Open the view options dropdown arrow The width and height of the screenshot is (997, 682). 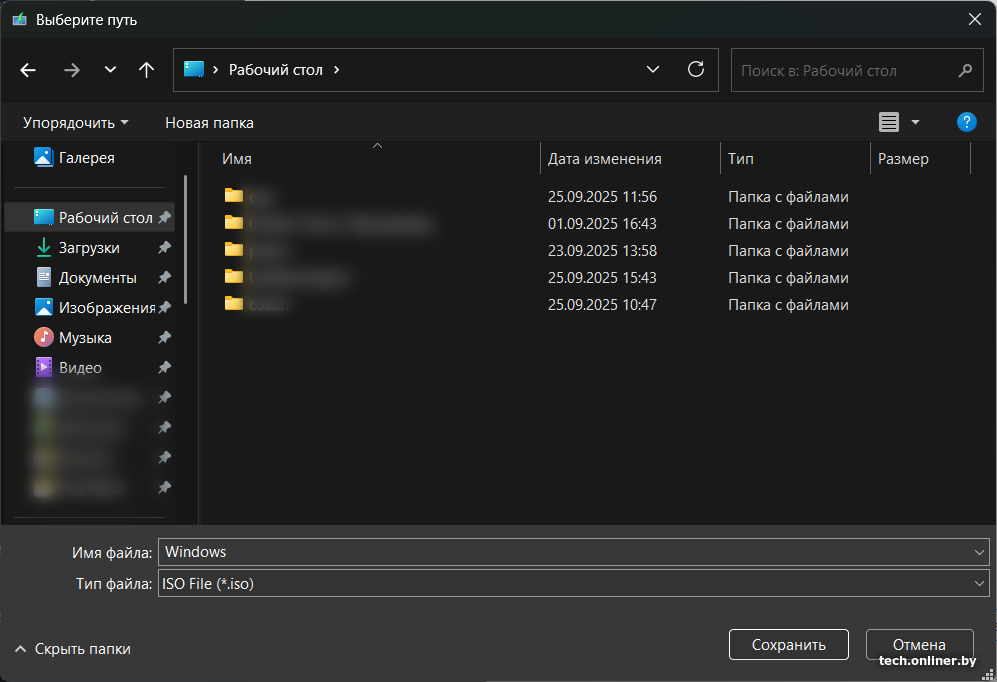(x=915, y=122)
